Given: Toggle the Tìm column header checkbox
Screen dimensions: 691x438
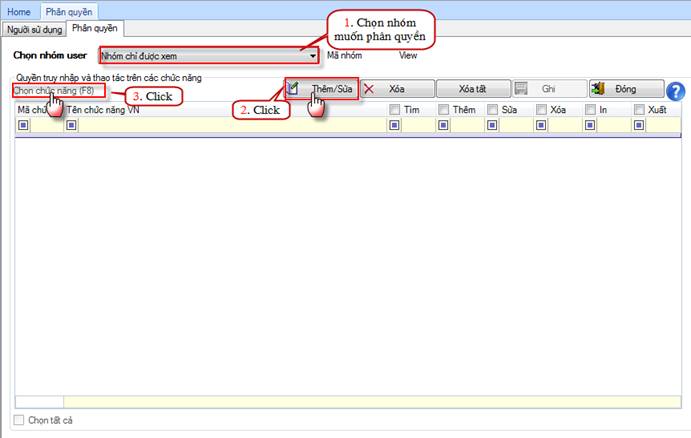Looking at the screenshot, I should (394, 109).
